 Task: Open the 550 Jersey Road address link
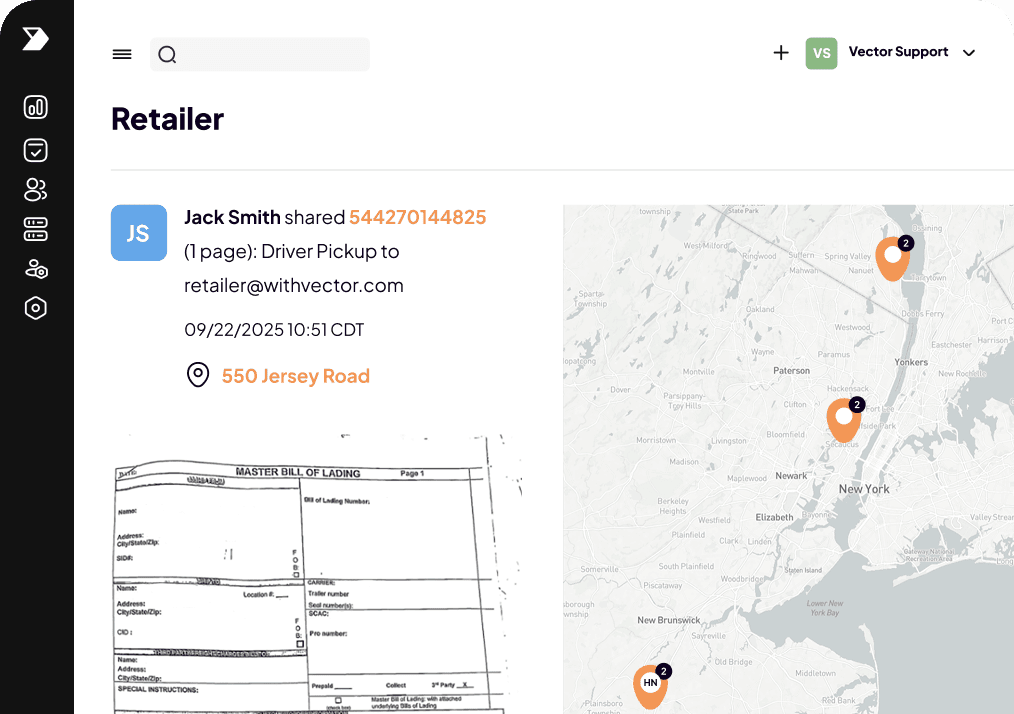click(x=295, y=376)
